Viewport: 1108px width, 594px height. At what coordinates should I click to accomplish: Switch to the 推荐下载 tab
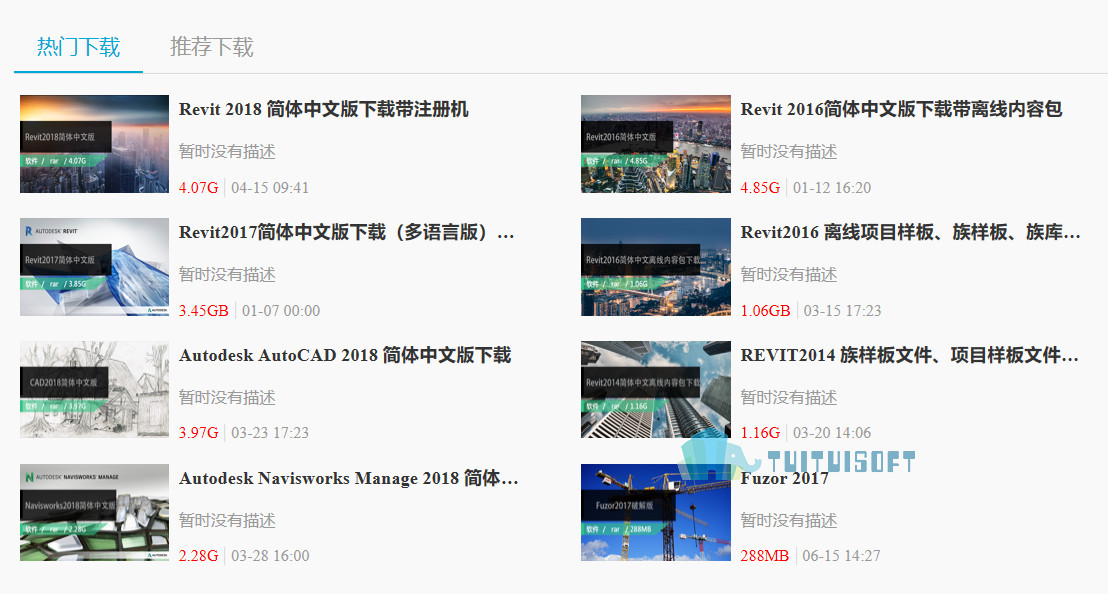(211, 47)
